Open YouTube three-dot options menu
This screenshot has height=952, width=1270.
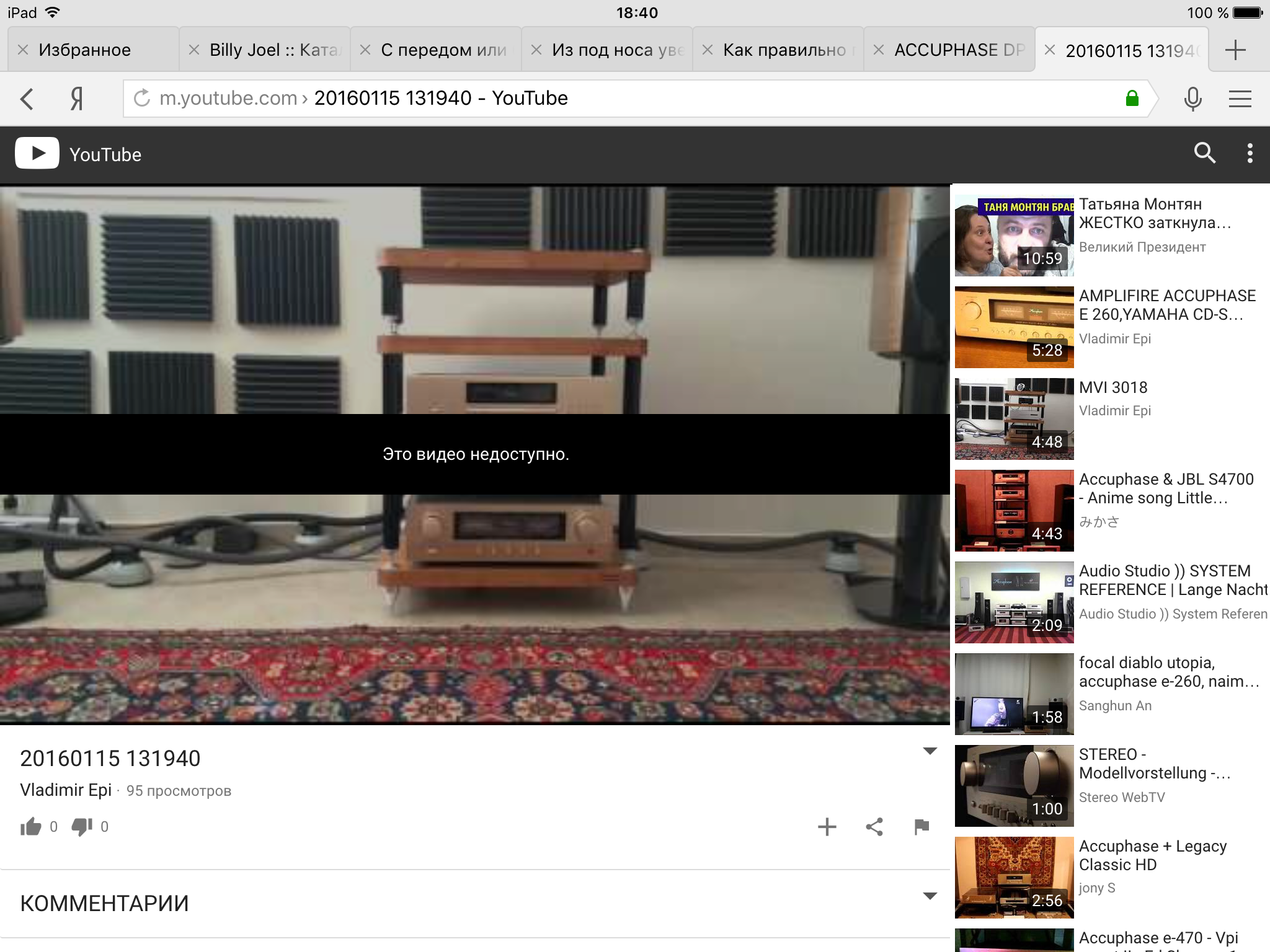coord(1250,153)
